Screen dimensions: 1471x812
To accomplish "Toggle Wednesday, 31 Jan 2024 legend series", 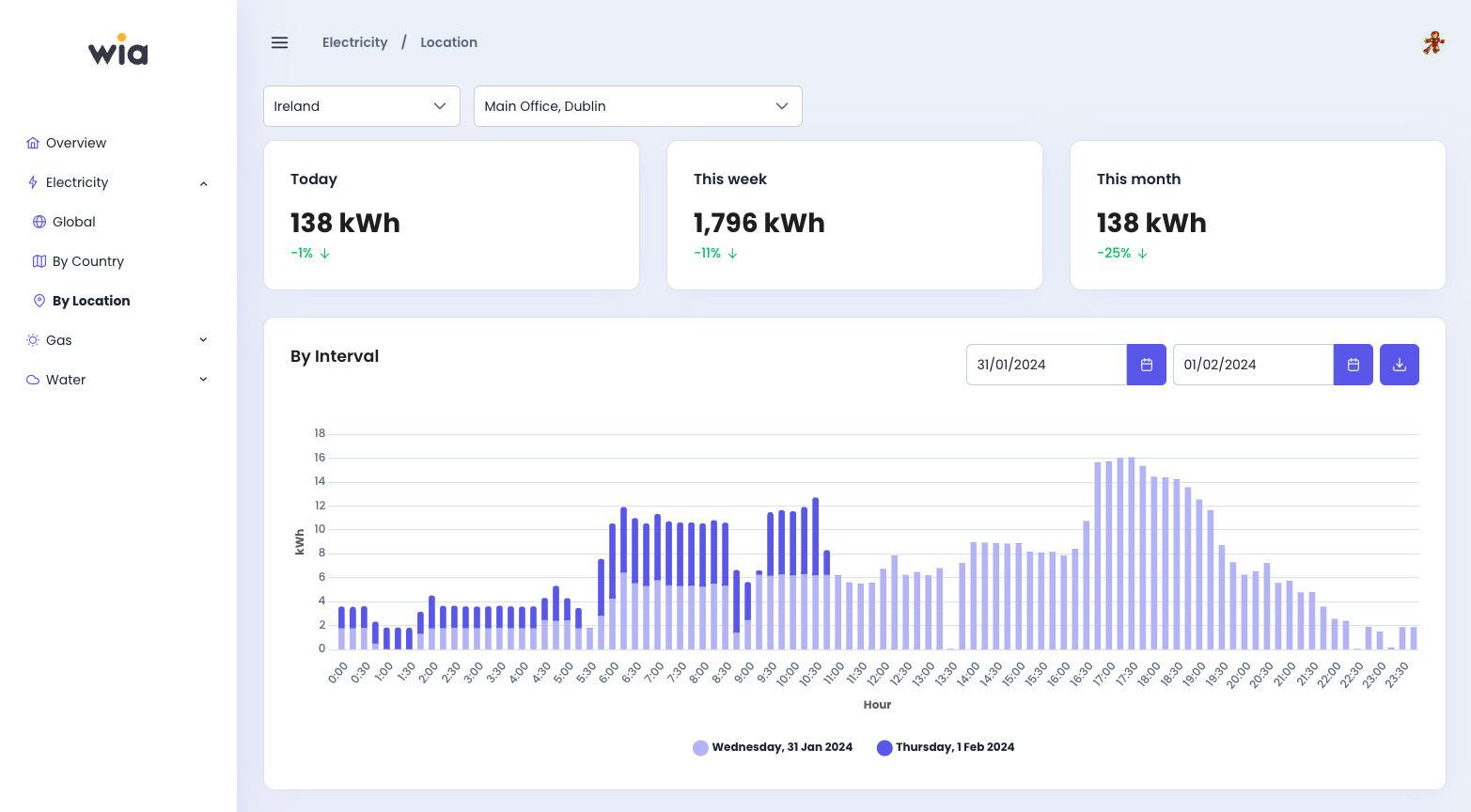I will coord(773,748).
